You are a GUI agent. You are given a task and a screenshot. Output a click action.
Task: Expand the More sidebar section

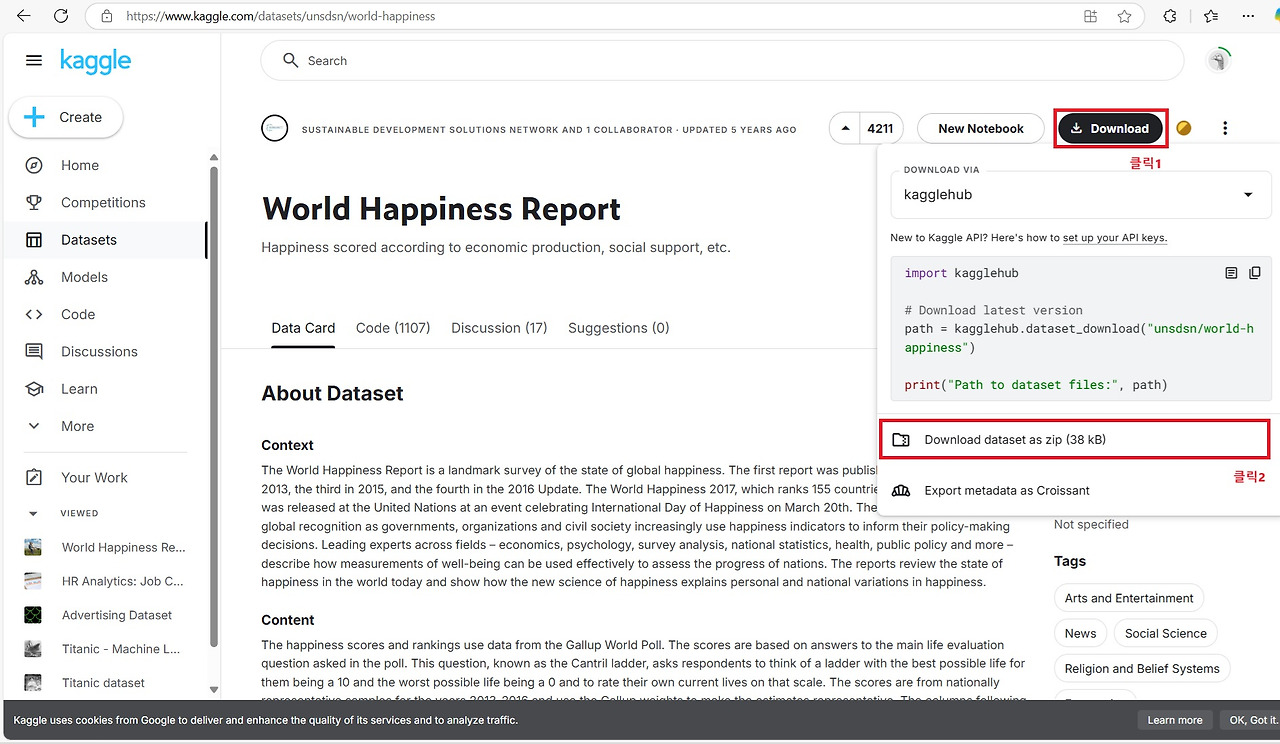point(77,426)
